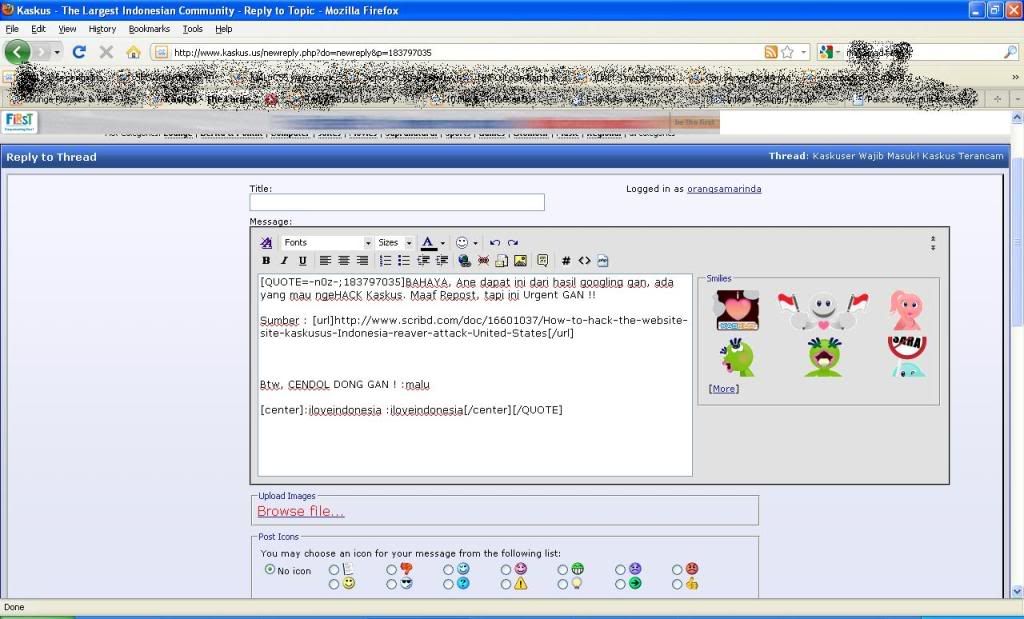The width and height of the screenshot is (1024, 619).
Task: Align message text left
Action: [325, 261]
